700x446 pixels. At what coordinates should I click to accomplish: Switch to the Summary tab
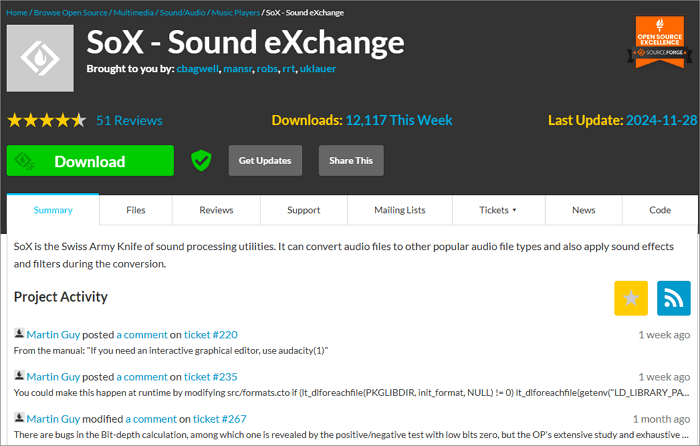53,210
